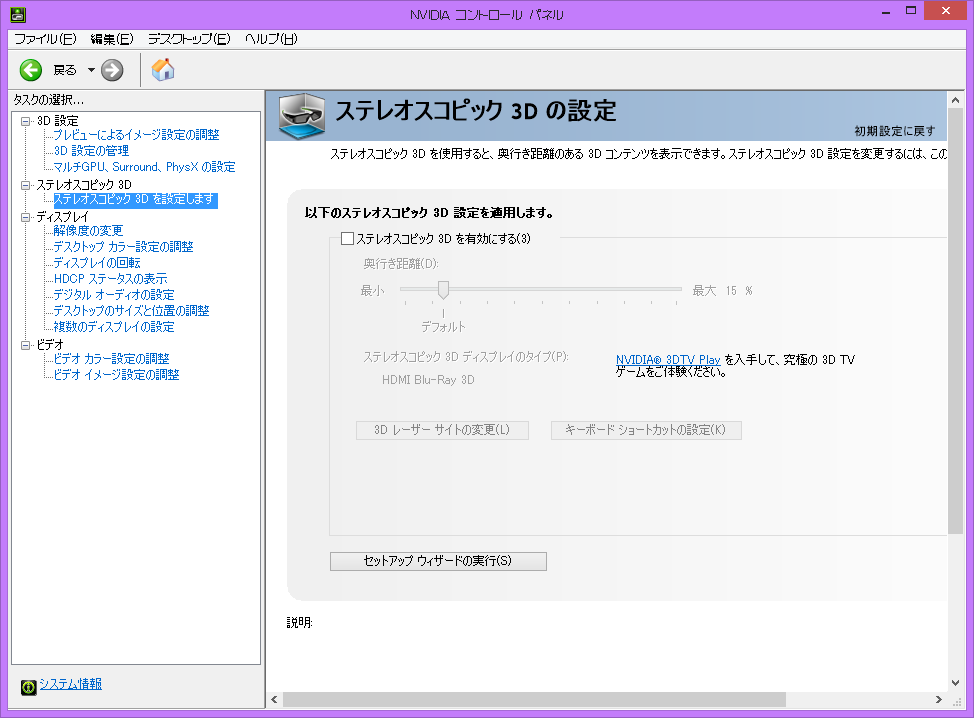Select ステレオスコピック 3D を設定します
This screenshot has height=718, width=974.
pos(135,199)
